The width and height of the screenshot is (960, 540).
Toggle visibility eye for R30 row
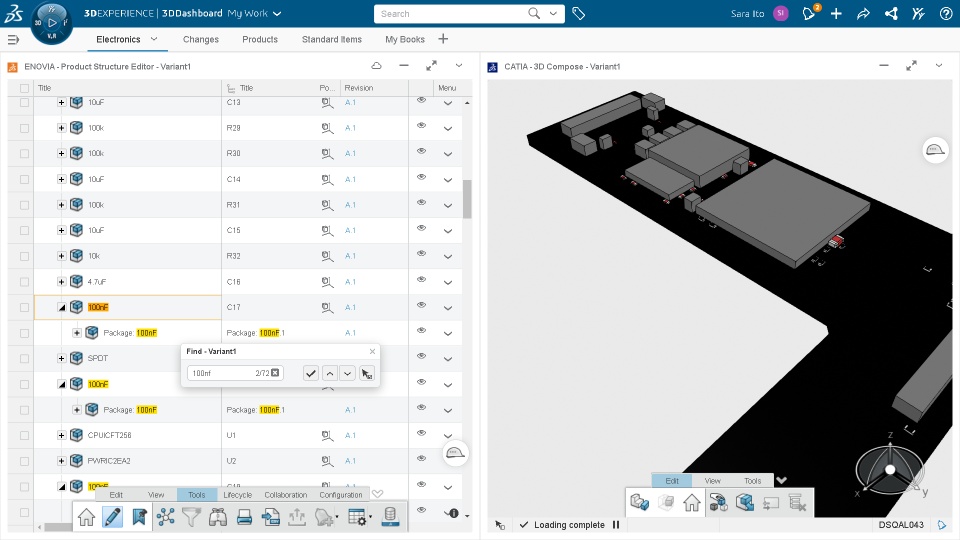coord(421,151)
